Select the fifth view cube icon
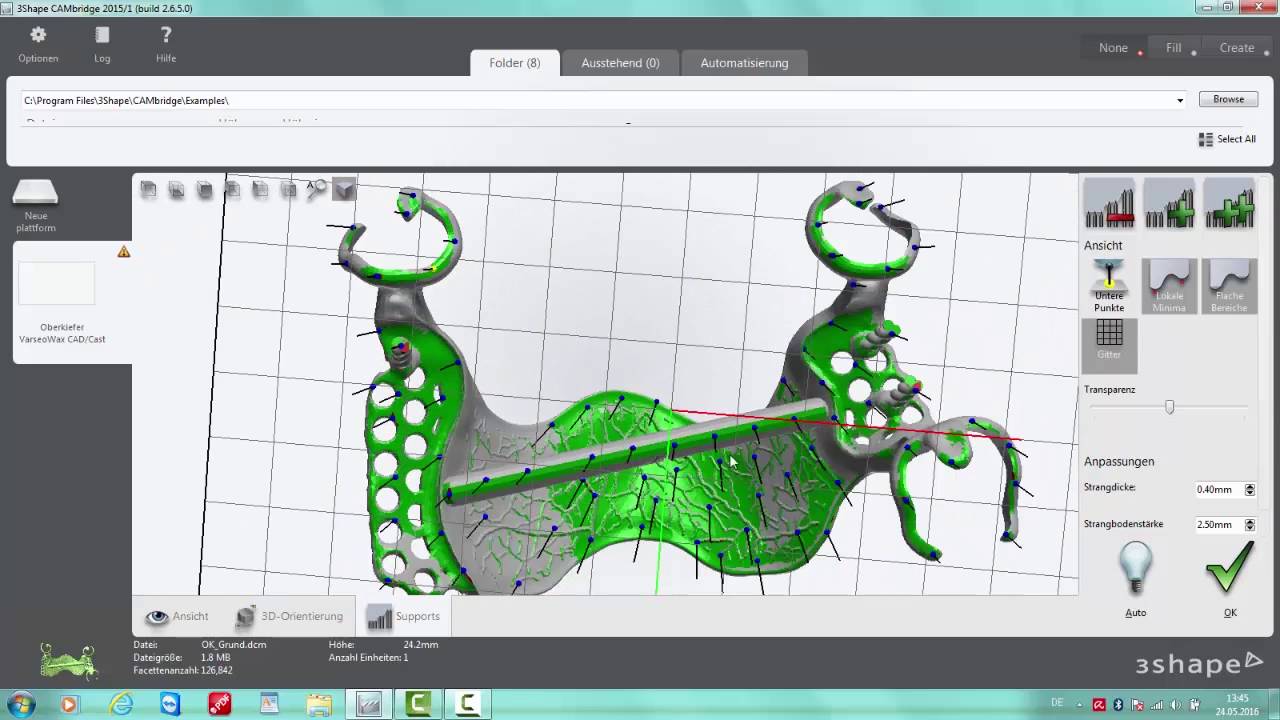 [x=260, y=188]
